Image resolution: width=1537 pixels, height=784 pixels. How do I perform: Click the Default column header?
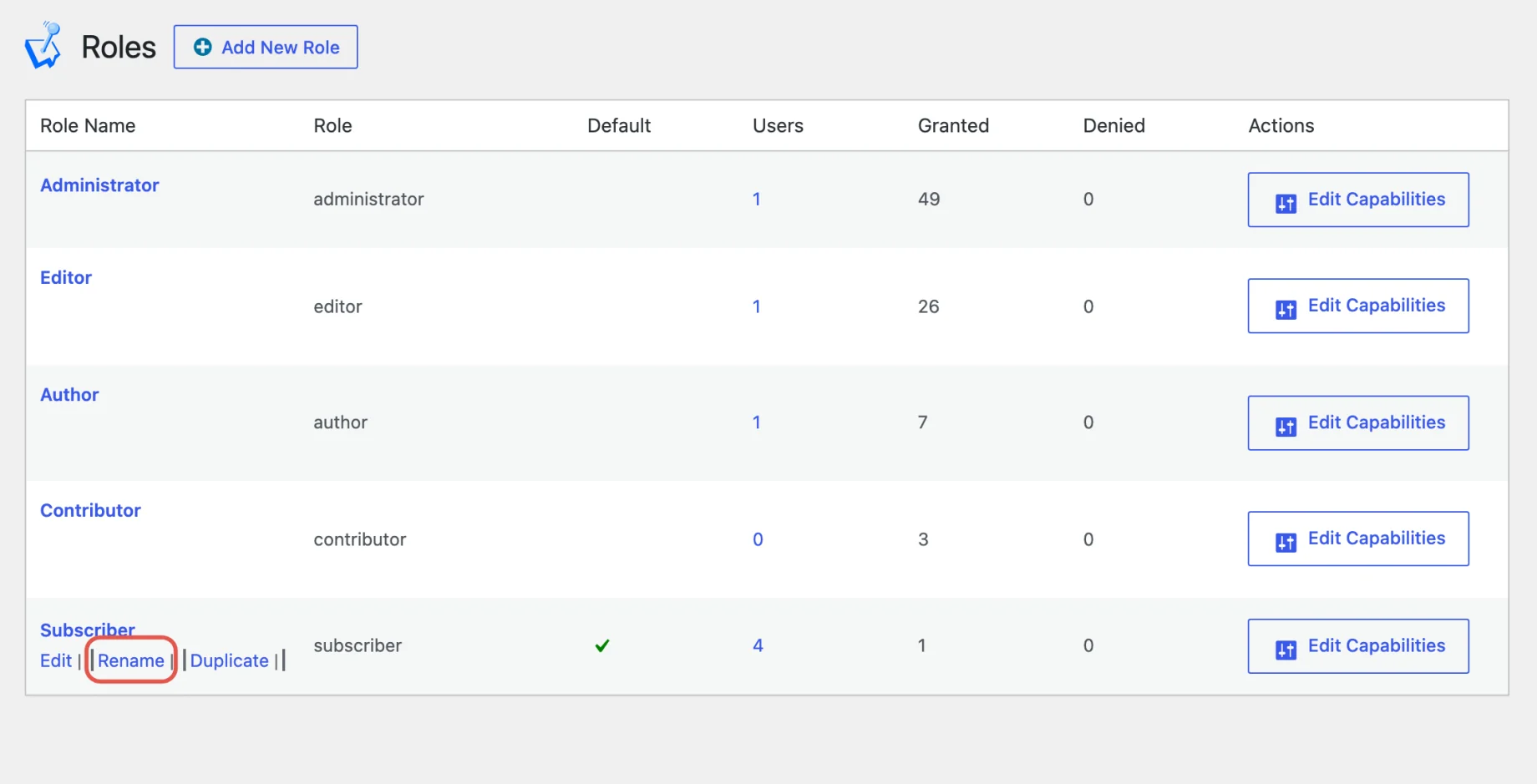(619, 125)
